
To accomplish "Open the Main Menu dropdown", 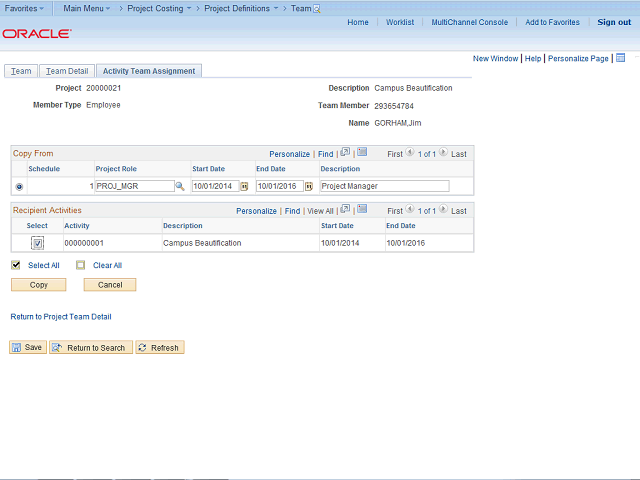I will click(x=87, y=9).
